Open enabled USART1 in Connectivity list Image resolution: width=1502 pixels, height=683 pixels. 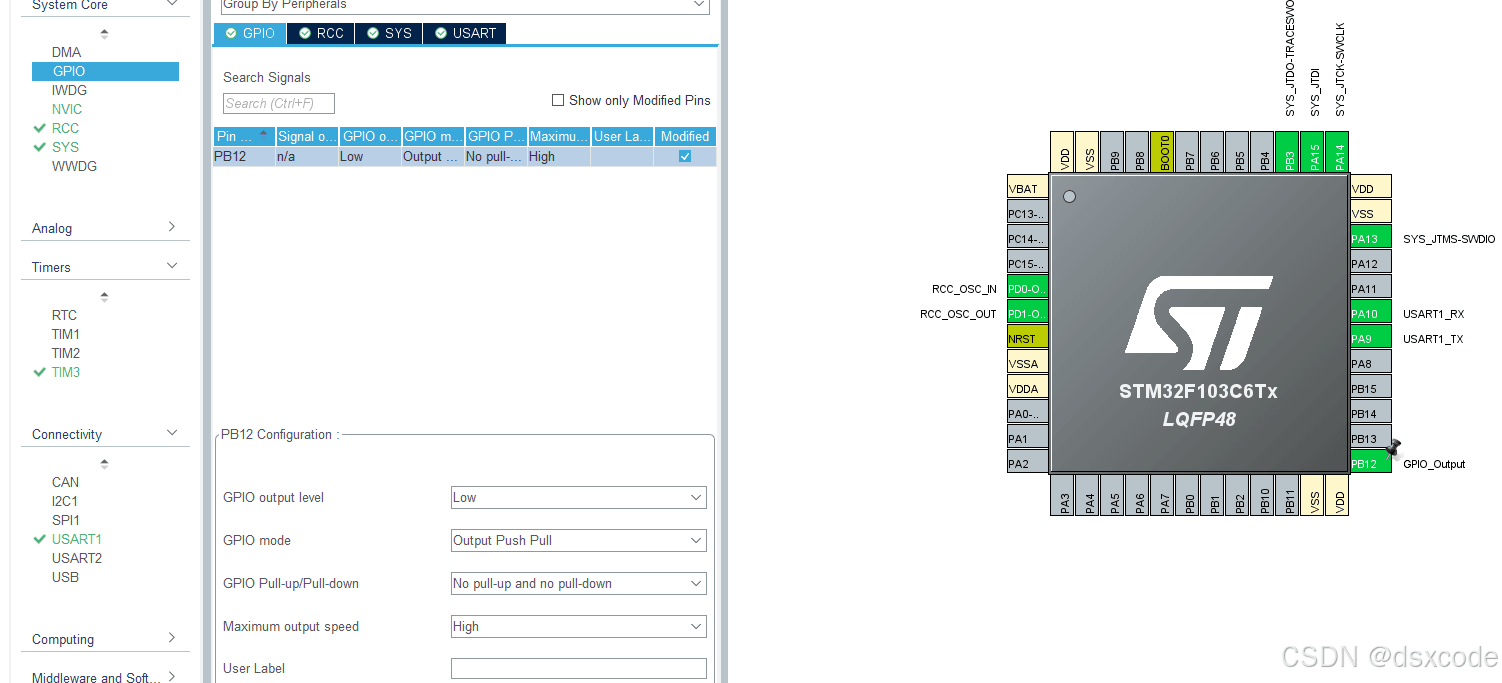coord(77,539)
